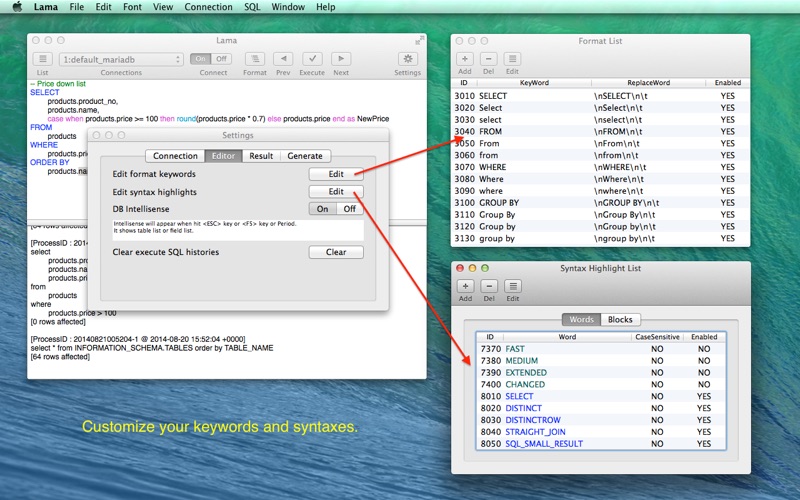Switch to Result tab in Settings
The height and width of the screenshot is (500, 800).
point(261,156)
